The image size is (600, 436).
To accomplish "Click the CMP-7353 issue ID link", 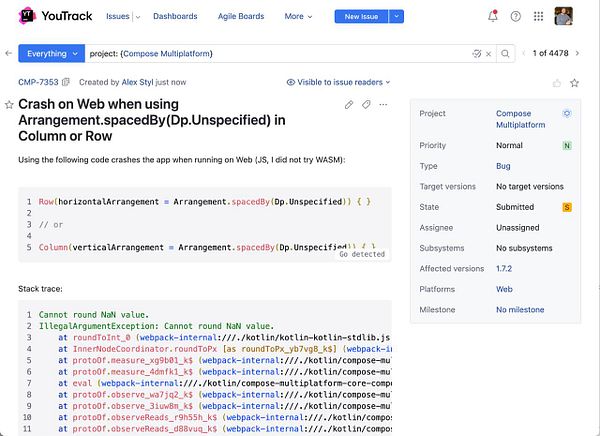I will tap(38, 82).
